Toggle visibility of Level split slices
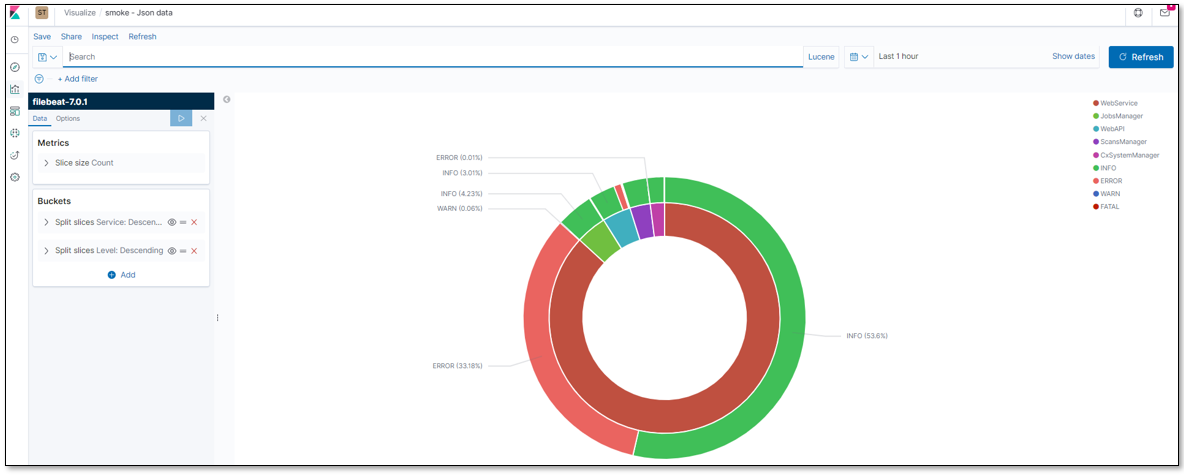Viewport: 1184px width, 475px height. [x=172, y=251]
